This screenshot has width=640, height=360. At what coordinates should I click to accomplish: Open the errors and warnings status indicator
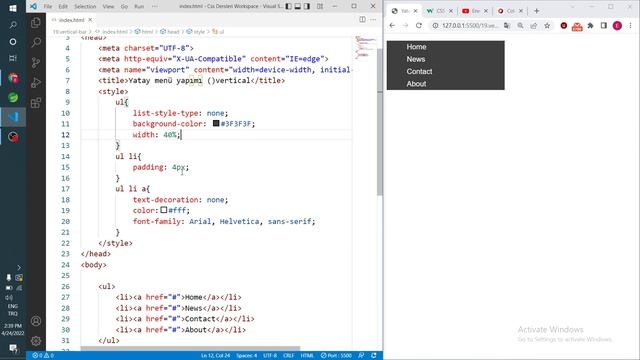(43, 356)
